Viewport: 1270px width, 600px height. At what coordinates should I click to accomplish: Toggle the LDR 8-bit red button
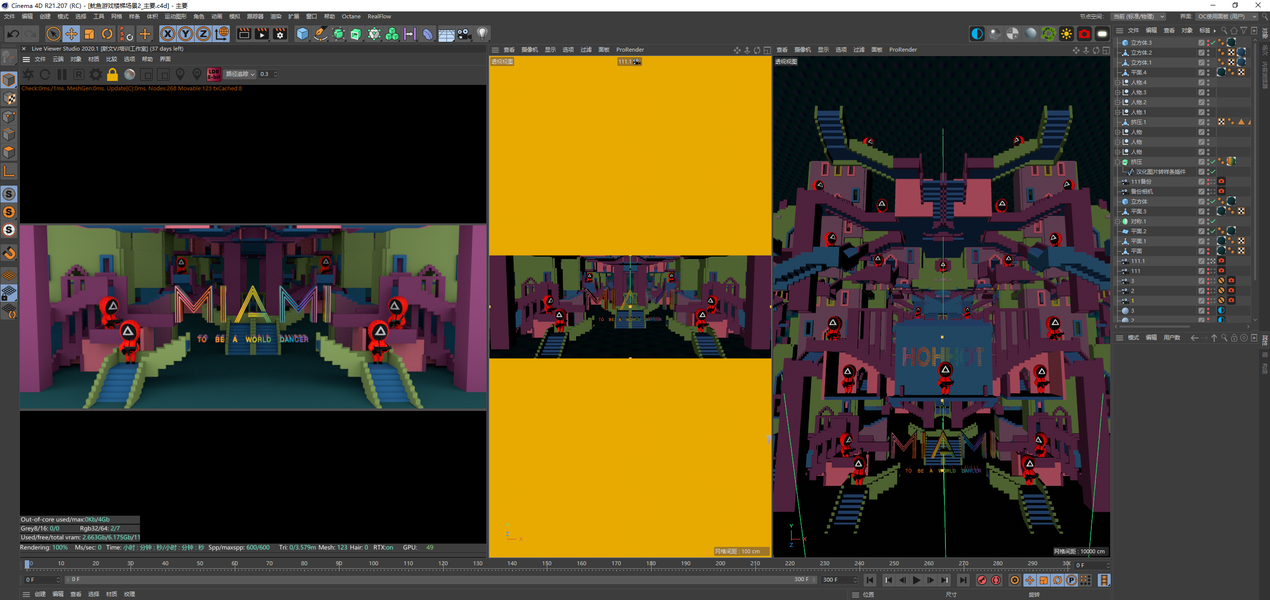pyautogui.click(x=213, y=74)
